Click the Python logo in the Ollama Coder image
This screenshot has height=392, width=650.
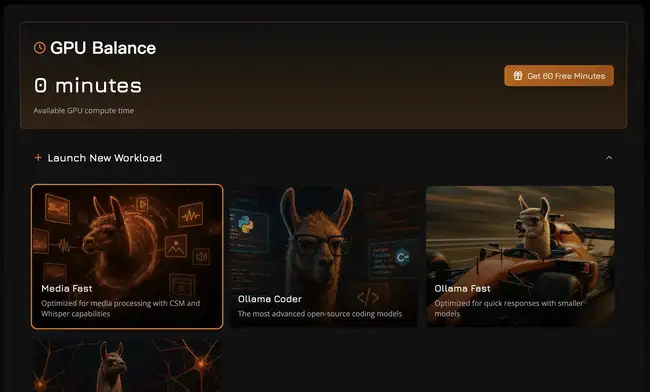click(246, 225)
